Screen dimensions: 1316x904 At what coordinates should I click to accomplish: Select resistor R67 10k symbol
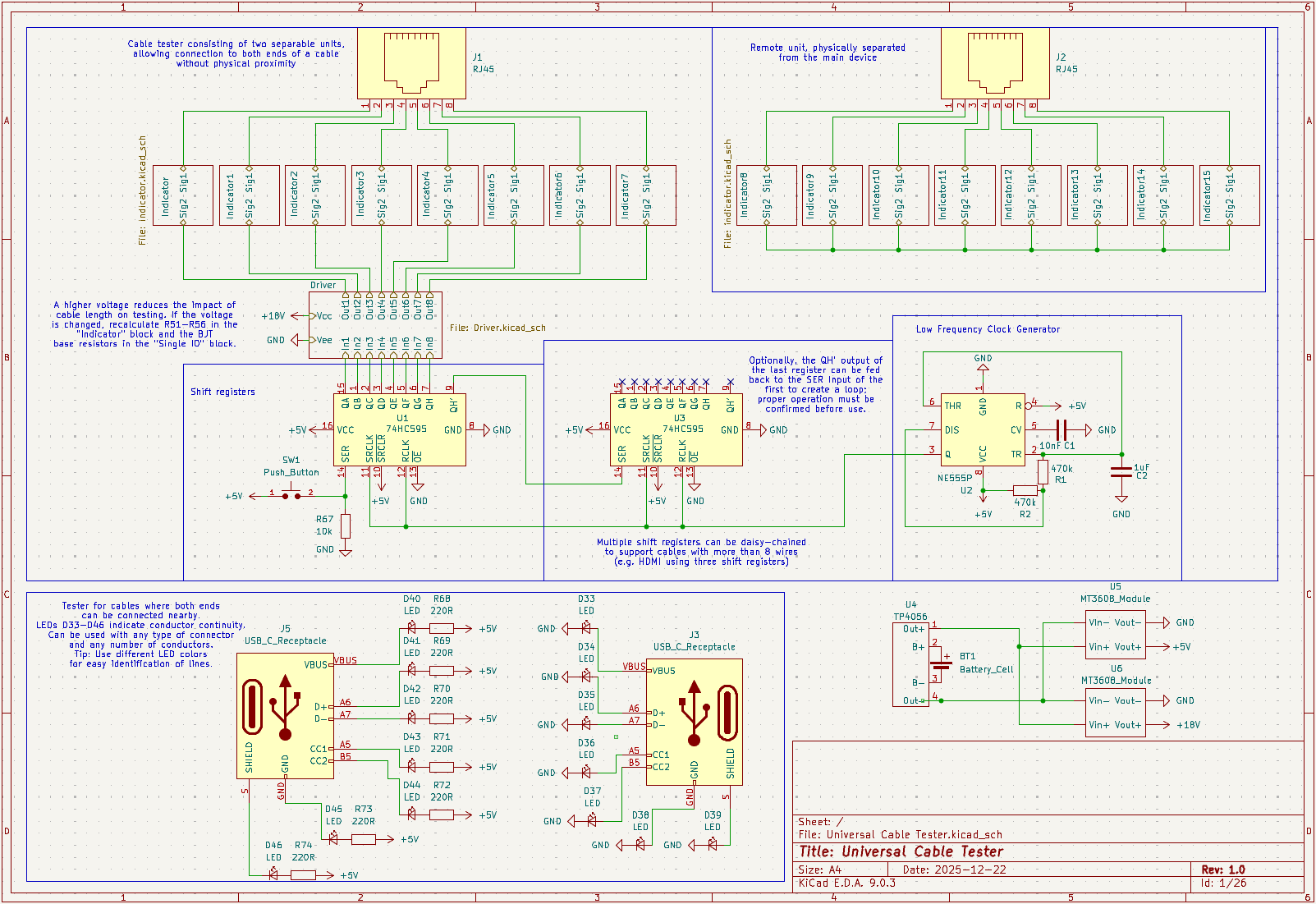346,526
